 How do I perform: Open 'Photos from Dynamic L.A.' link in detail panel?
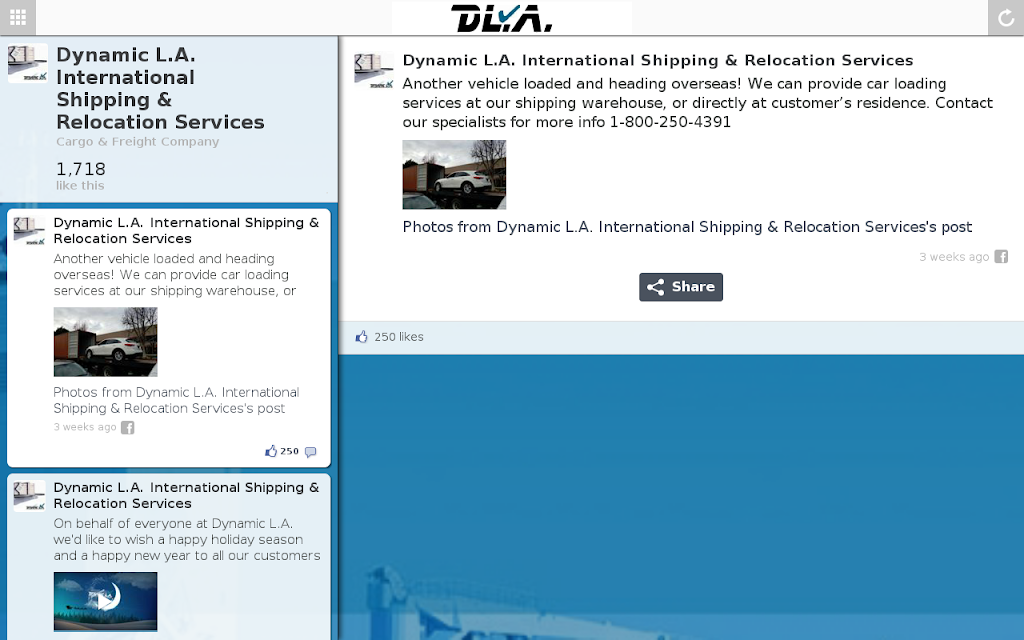[x=687, y=227]
